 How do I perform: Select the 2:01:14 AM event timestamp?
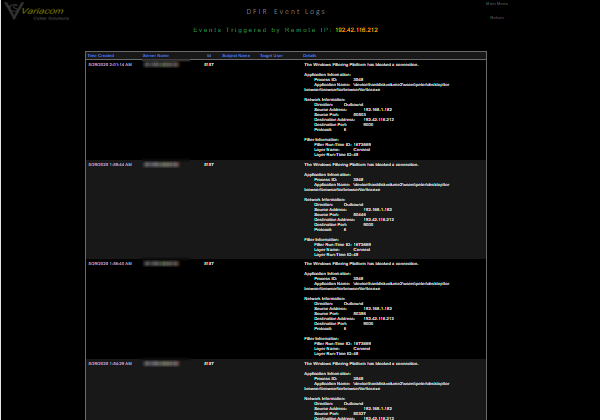pyautogui.click(x=110, y=64)
